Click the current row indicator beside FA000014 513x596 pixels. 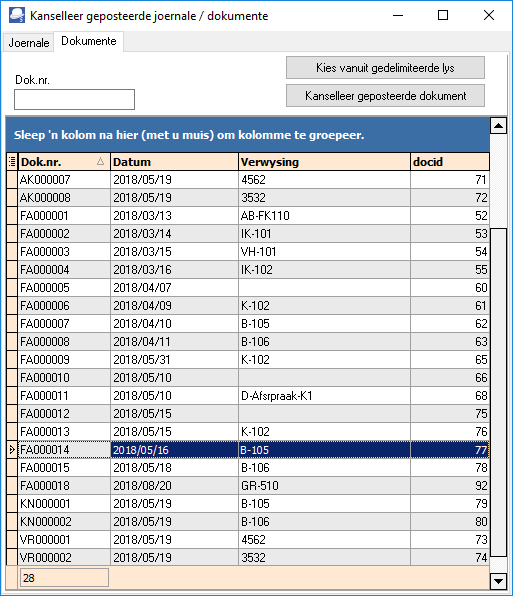[12, 450]
